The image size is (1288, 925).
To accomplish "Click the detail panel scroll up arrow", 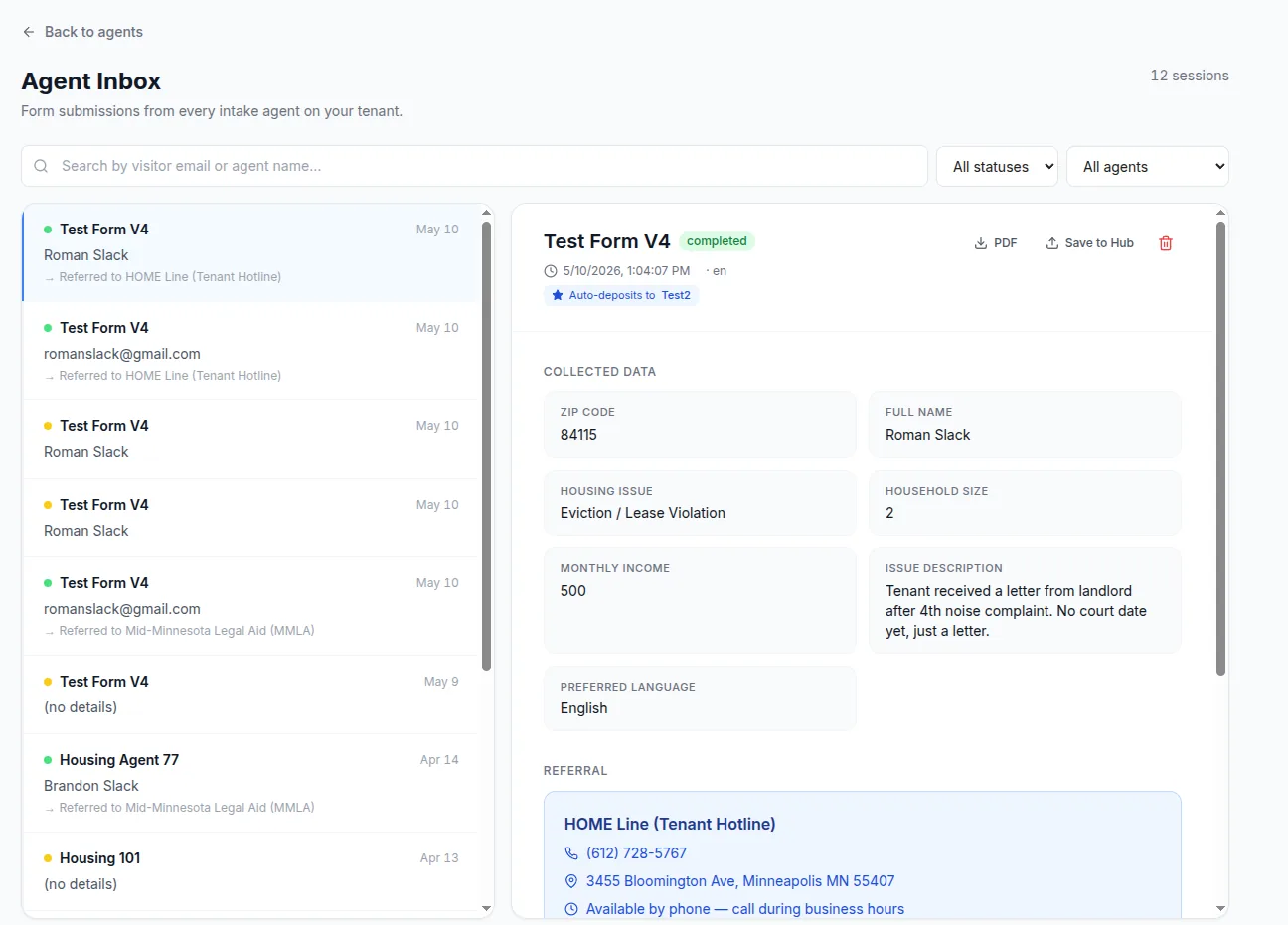I will pos(1220,212).
